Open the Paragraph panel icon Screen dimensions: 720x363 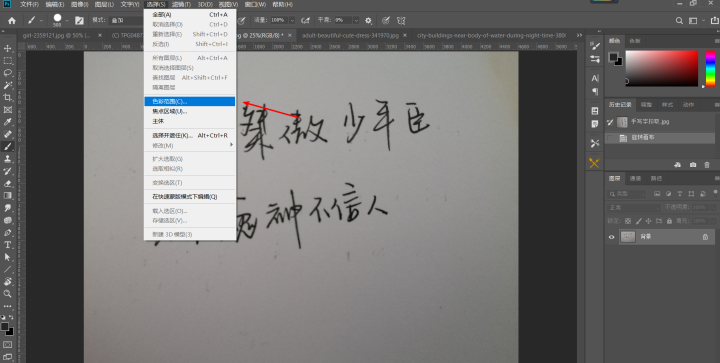pyautogui.click(x=595, y=91)
